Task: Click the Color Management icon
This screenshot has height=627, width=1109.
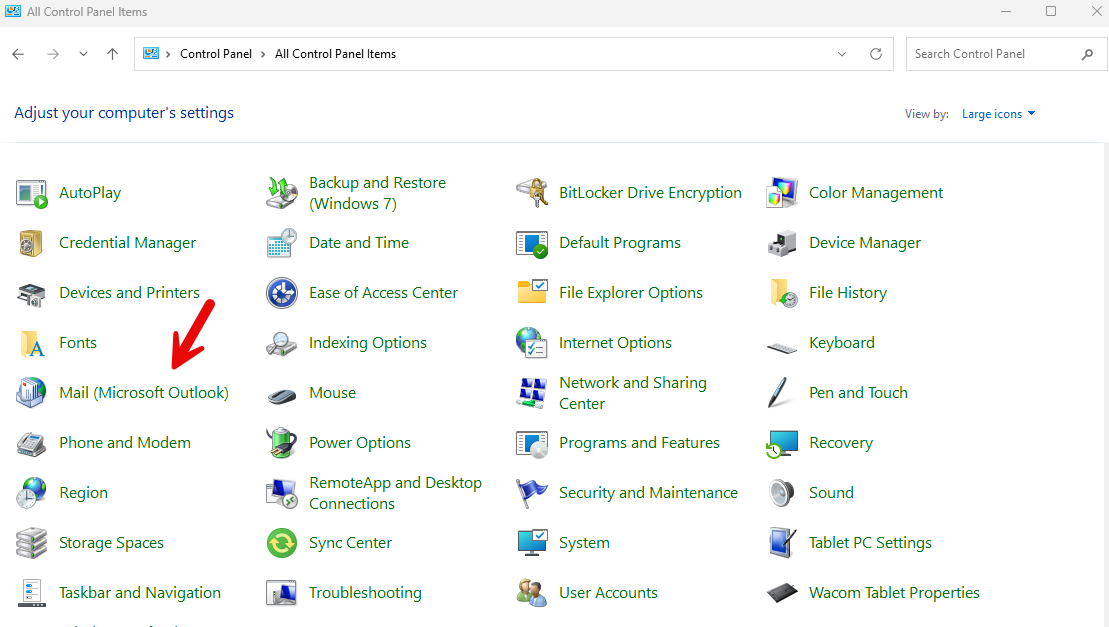Action: (782, 193)
